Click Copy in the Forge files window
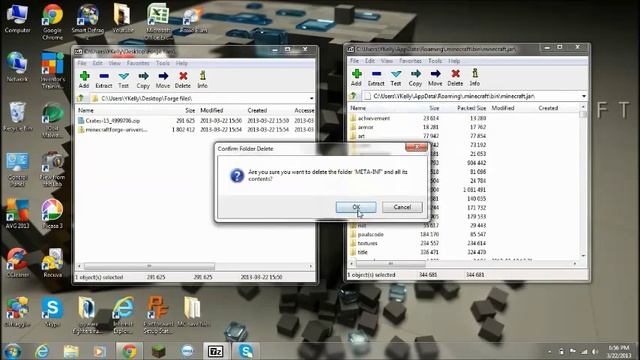This screenshot has height=360, width=640. pos(143,79)
